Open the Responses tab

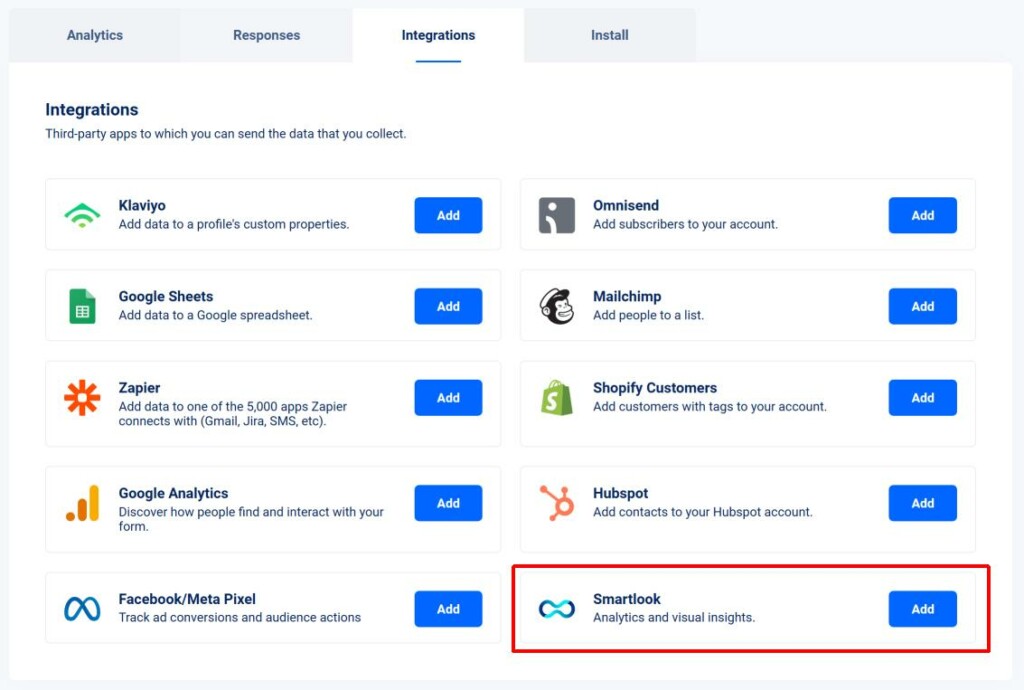coord(266,35)
